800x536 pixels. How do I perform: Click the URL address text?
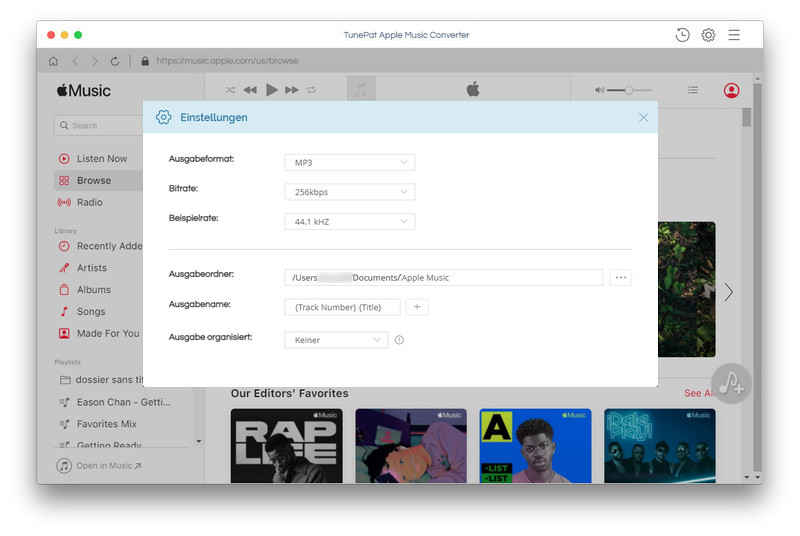pos(227,61)
